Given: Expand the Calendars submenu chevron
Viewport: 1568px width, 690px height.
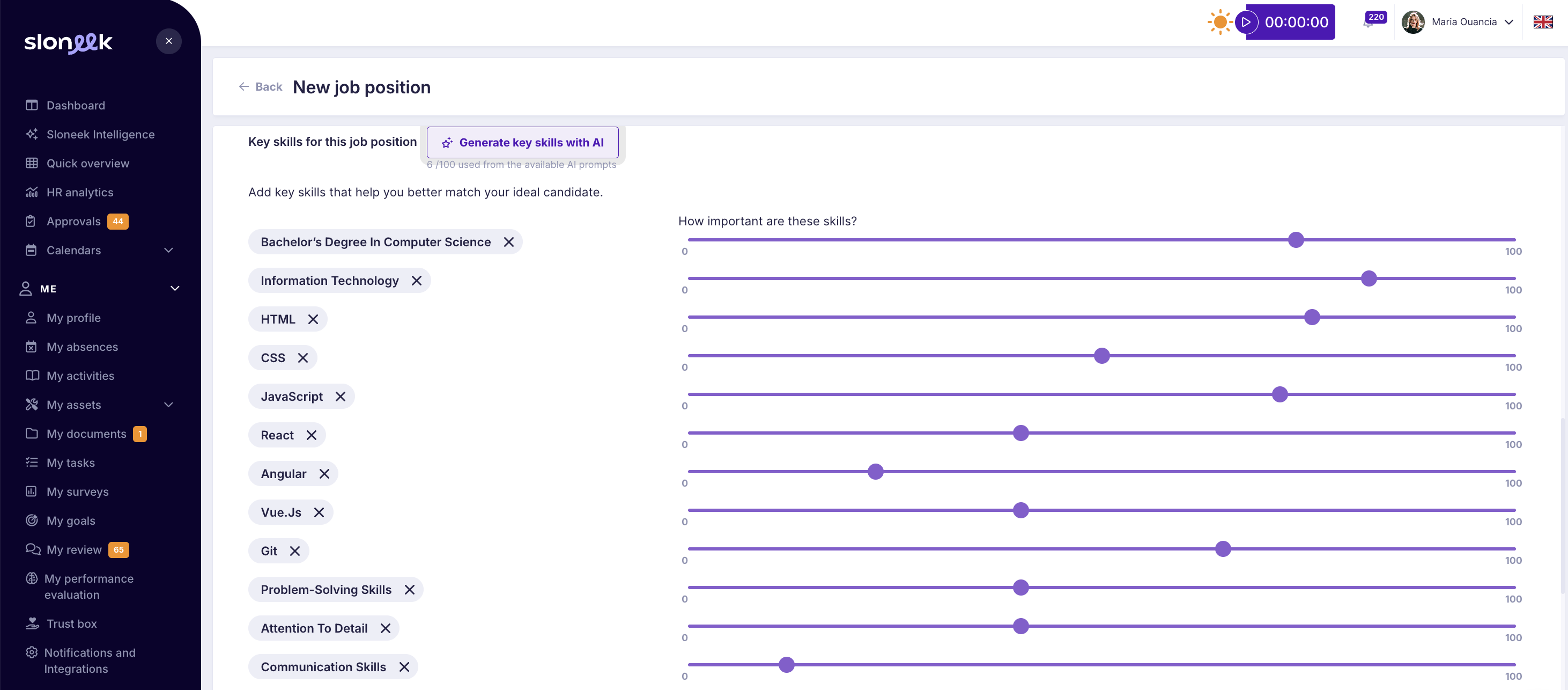Looking at the screenshot, I should click(168, 251).
